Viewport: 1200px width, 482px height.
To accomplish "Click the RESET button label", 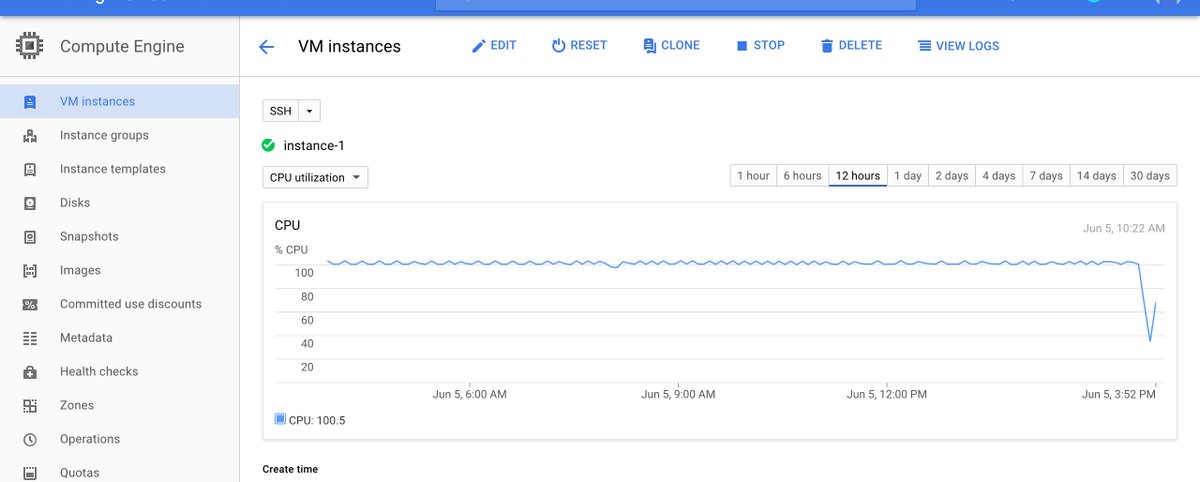I will coord(589,46).
